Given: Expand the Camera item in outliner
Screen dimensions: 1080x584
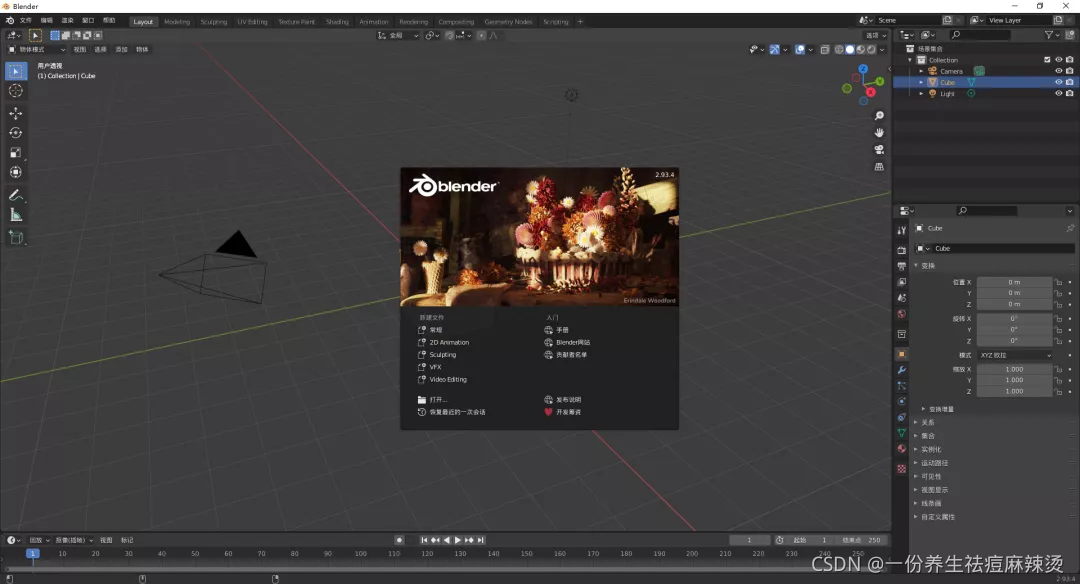Looking at the screenshot, I should pyautogui.click(x=922, y=71).
